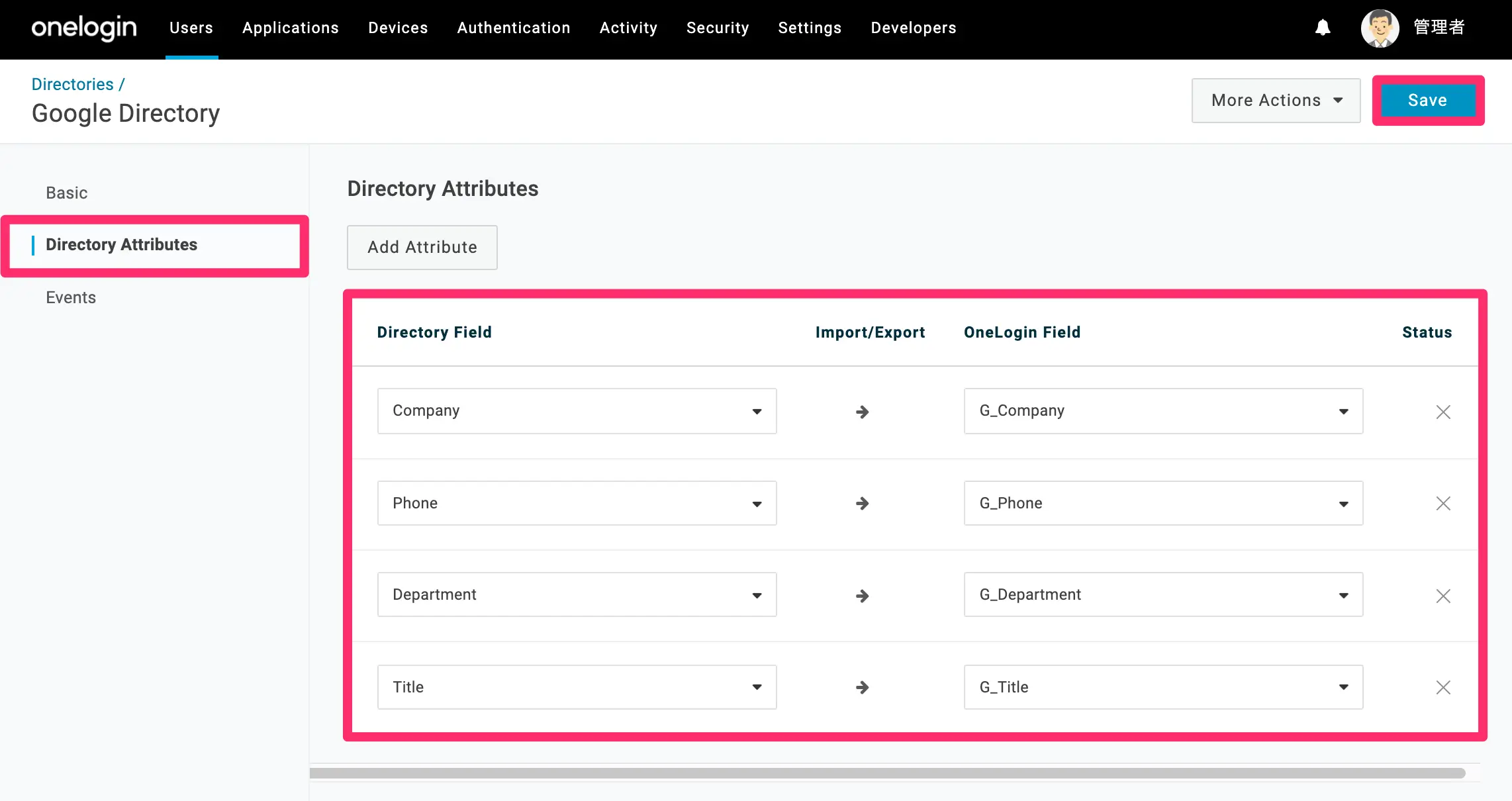1512x801 pixels.
Task: Open the Devices menu
Action: (x=398, y=28)
